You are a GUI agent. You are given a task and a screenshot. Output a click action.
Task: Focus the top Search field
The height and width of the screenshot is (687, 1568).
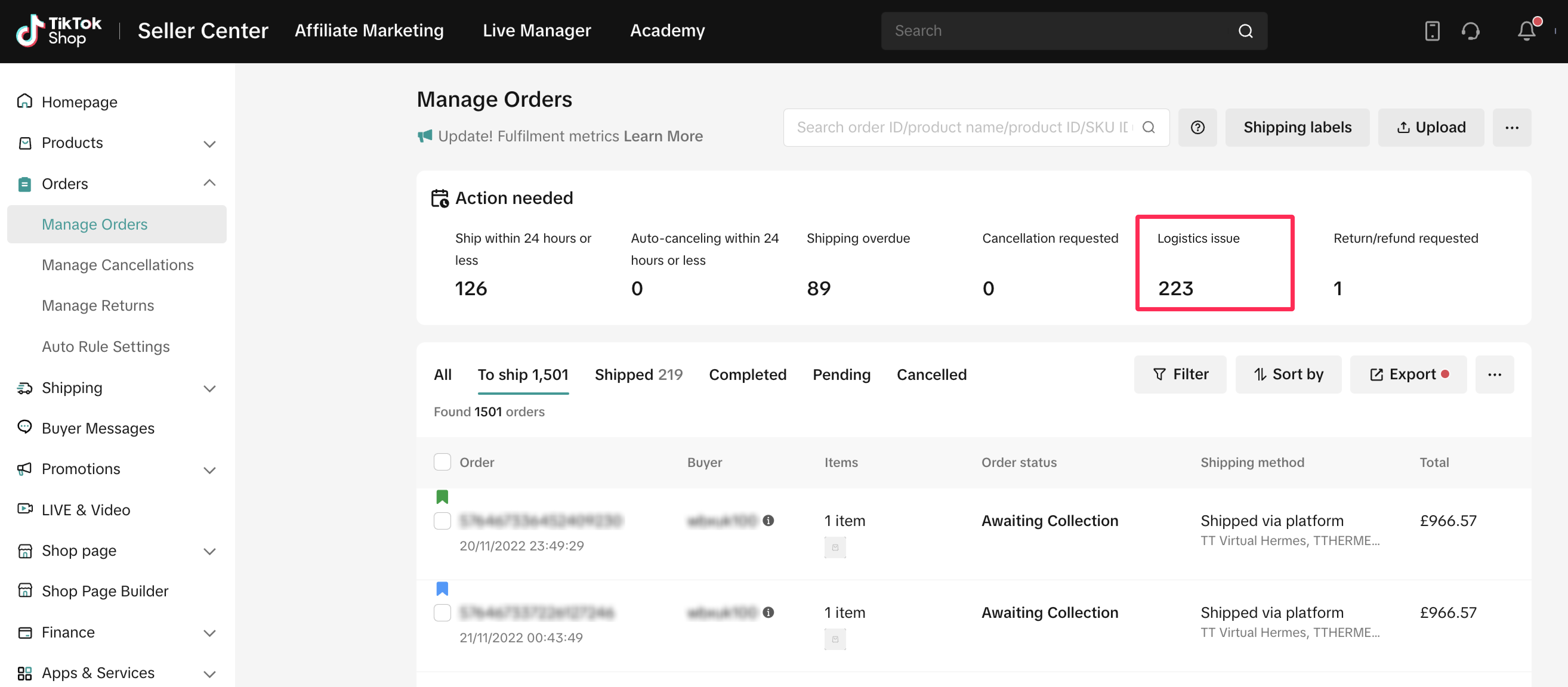pyautogui.click(x=1074, y=31)
